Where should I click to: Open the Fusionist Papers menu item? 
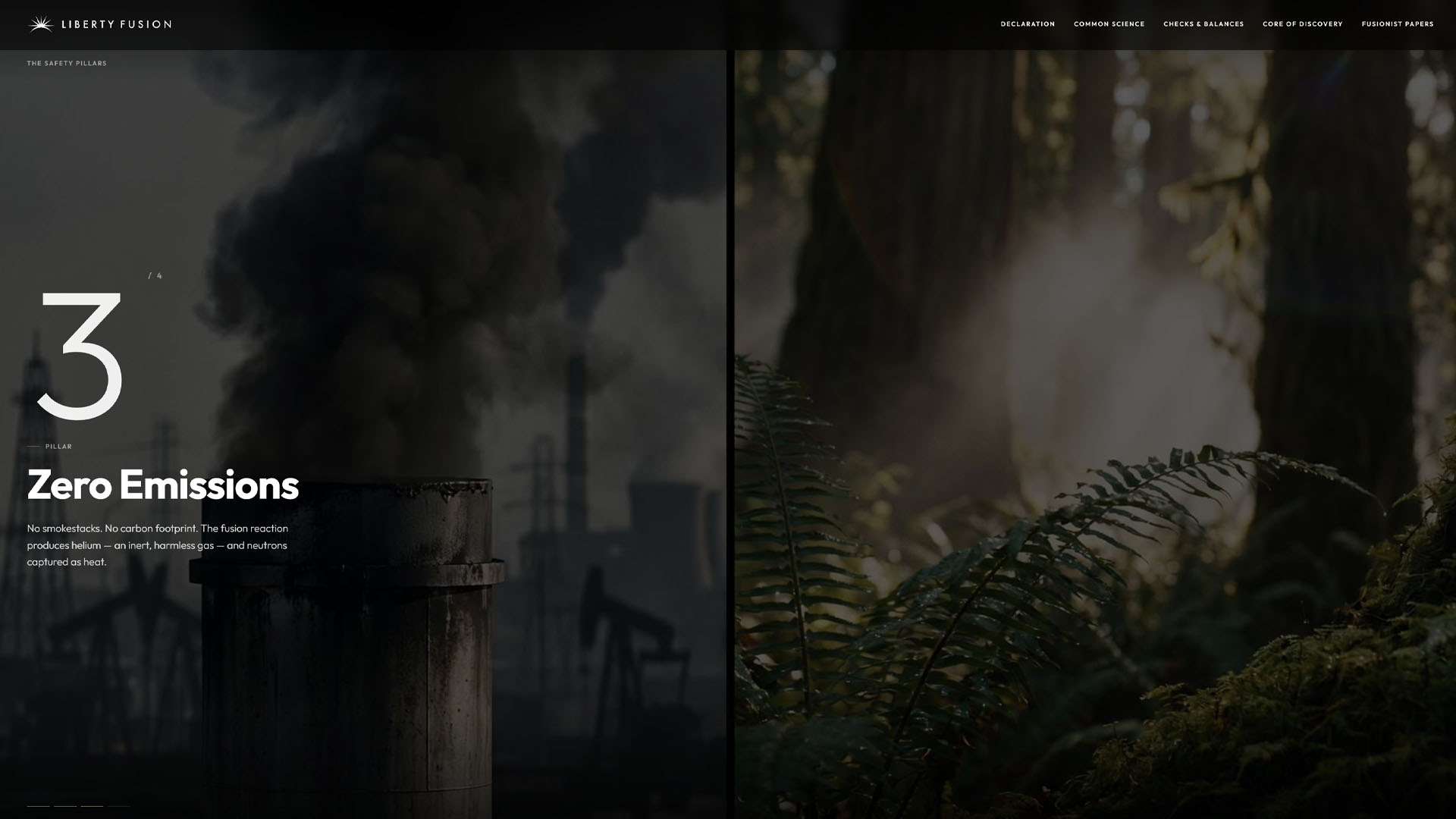pos(1398,24)
